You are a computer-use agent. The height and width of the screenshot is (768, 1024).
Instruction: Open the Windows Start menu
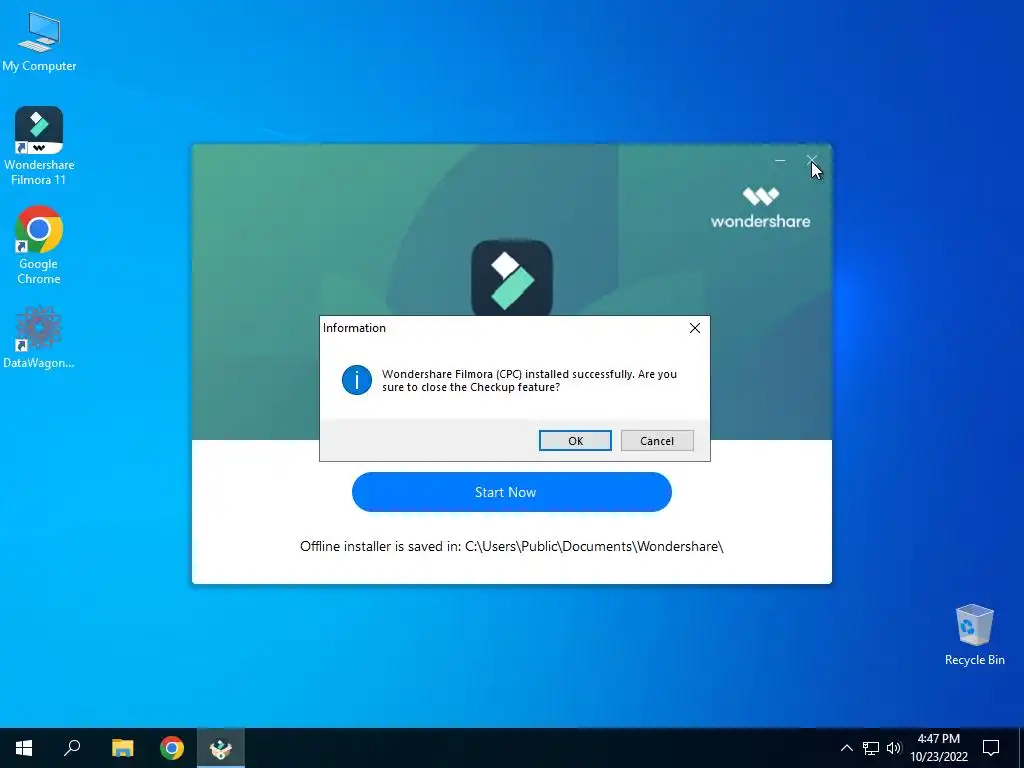(x=24, y=748)
